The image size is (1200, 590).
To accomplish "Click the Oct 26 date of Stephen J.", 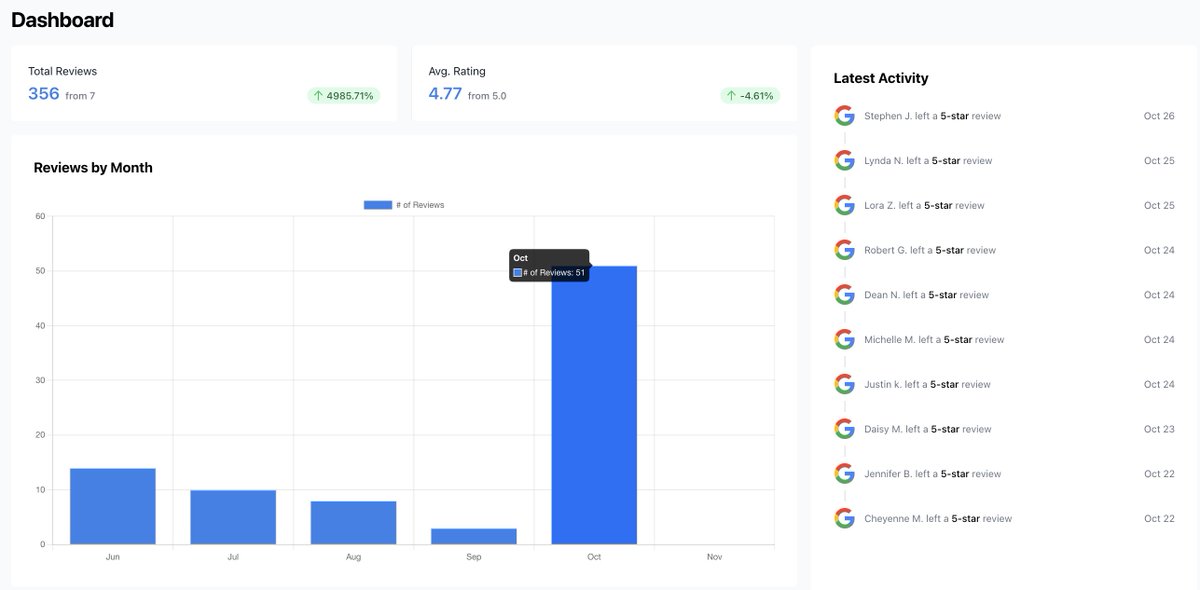I will 1159,116.
